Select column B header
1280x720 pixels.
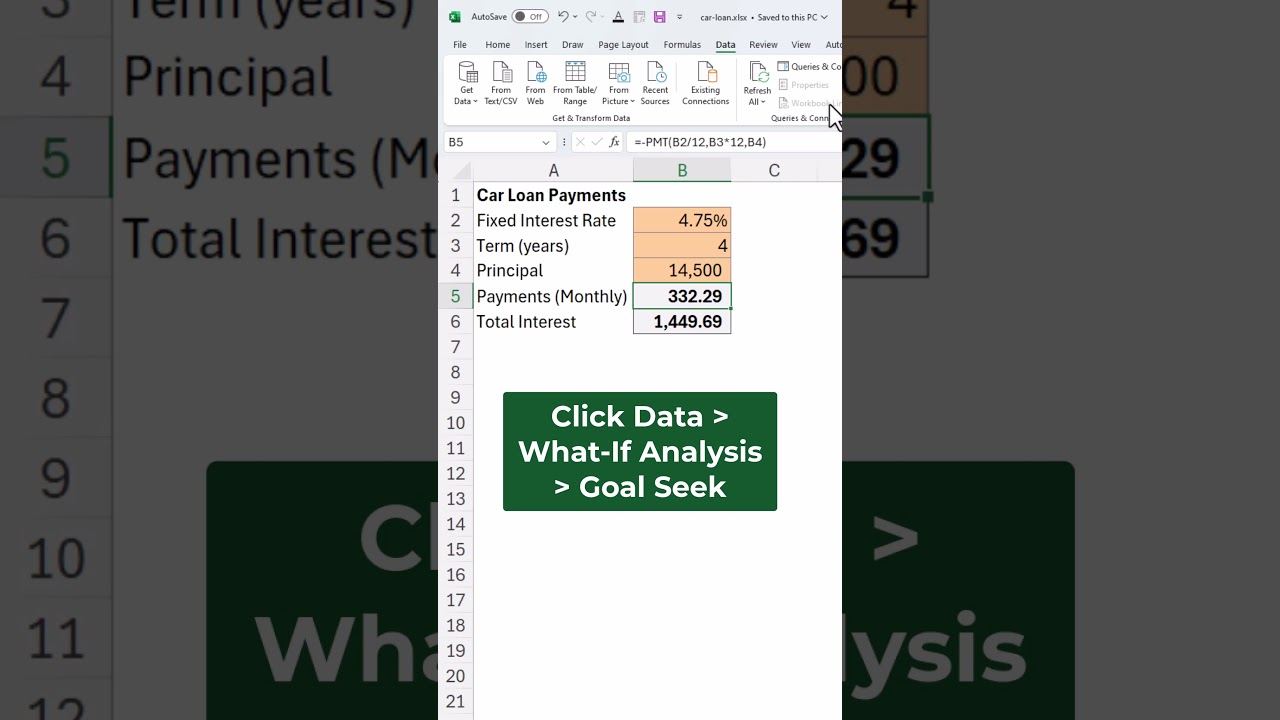pos(682,171)
